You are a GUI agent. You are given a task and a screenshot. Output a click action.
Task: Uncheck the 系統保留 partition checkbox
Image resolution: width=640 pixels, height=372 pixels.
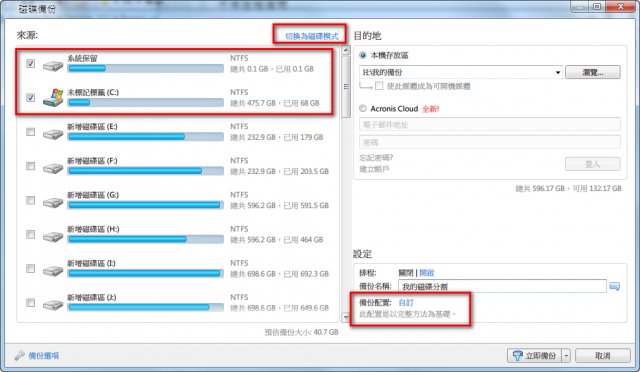[31, 63]
